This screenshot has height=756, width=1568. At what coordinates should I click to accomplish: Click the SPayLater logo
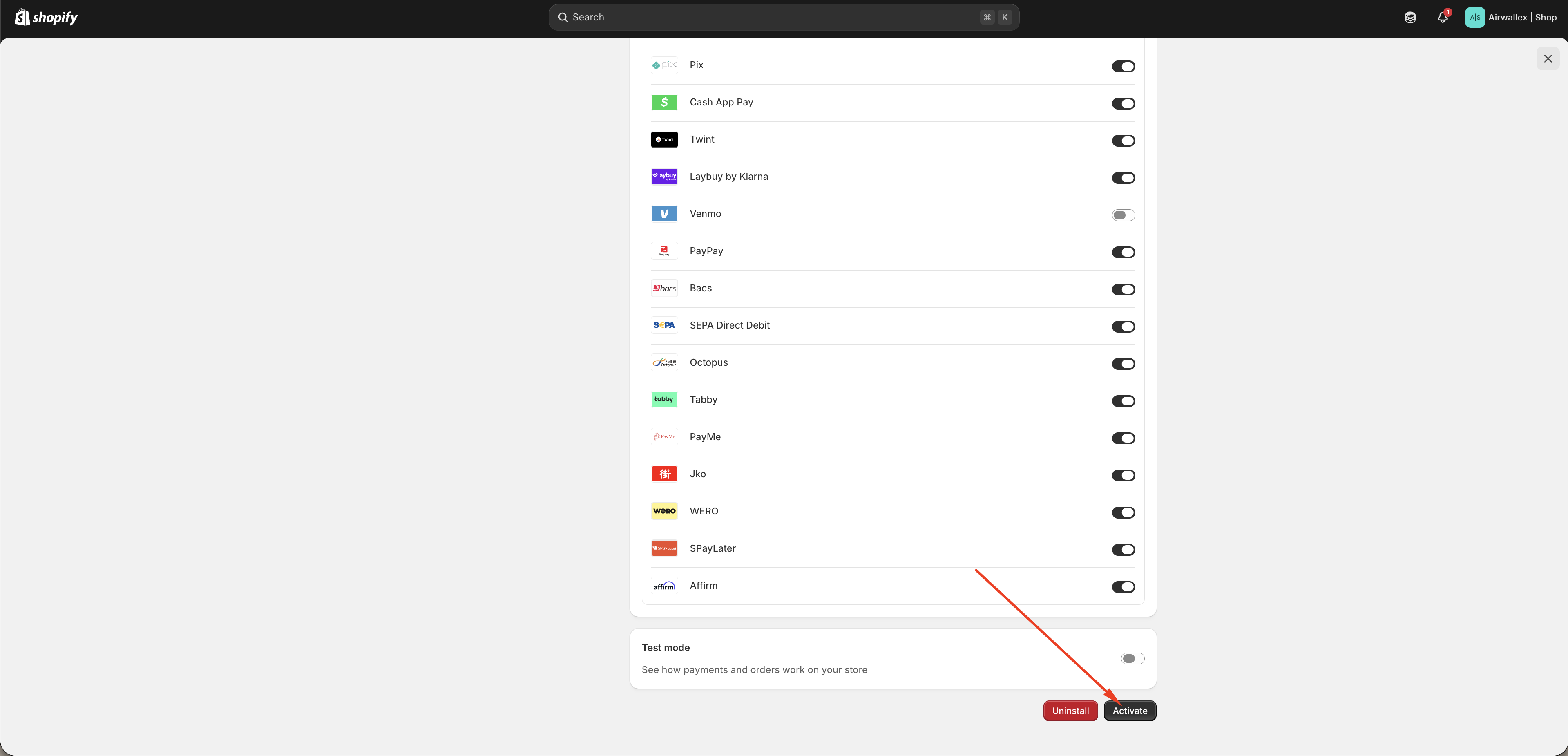pos(664,548)
